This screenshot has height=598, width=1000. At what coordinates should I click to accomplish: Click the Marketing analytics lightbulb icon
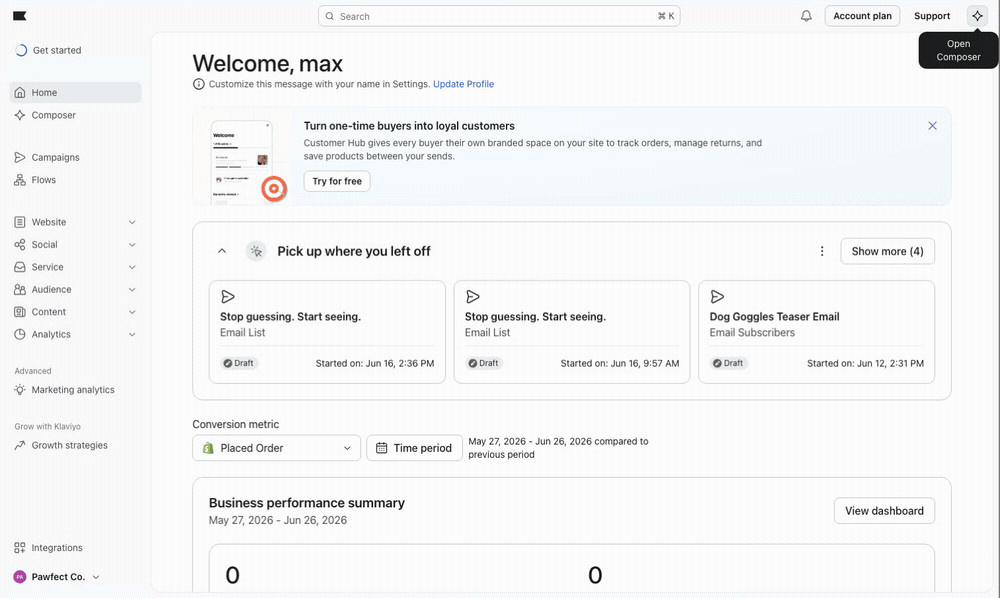click(20, 390)
